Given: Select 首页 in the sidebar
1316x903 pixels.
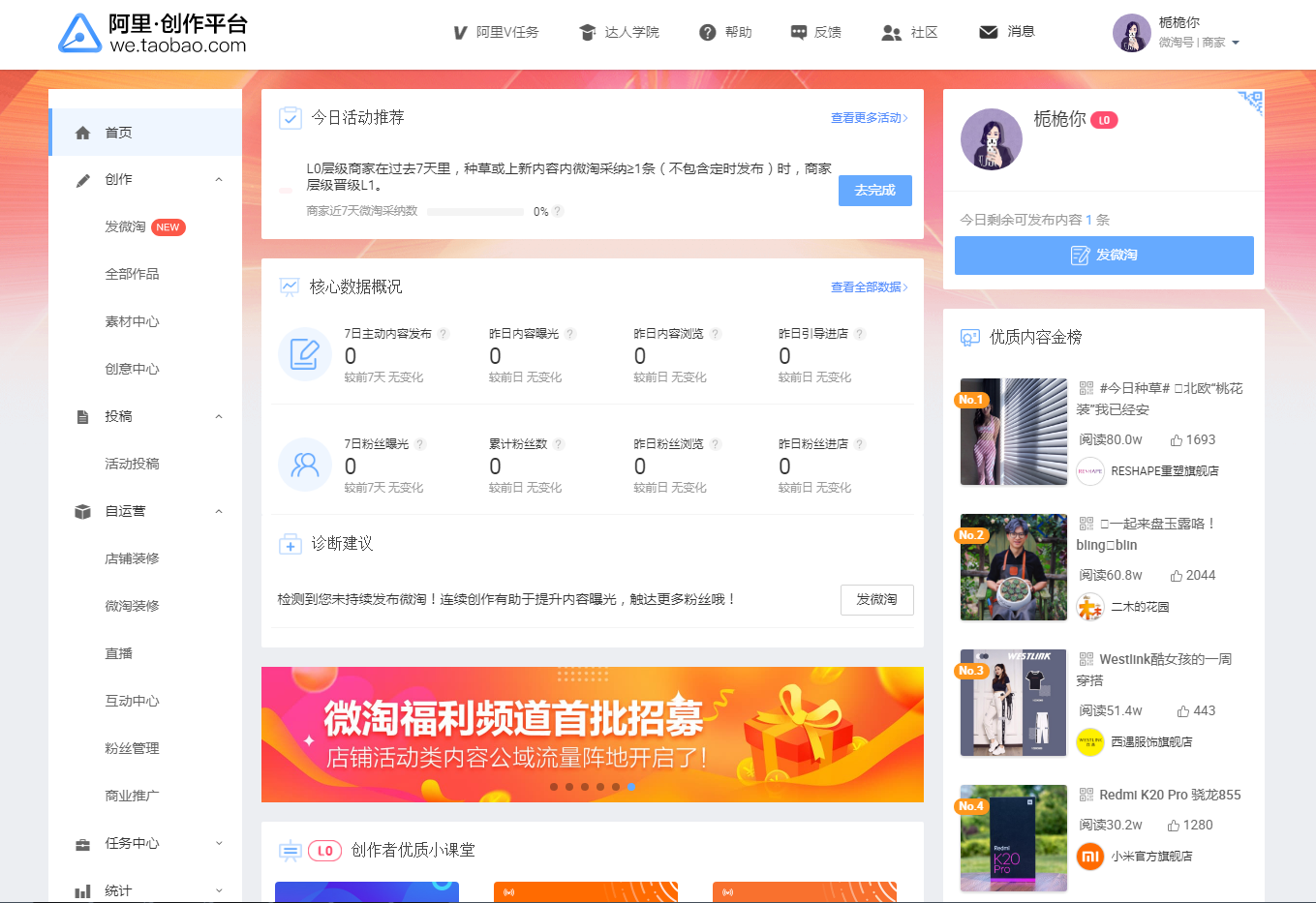Looking at the screenshot, I should (x=145, y=133).
